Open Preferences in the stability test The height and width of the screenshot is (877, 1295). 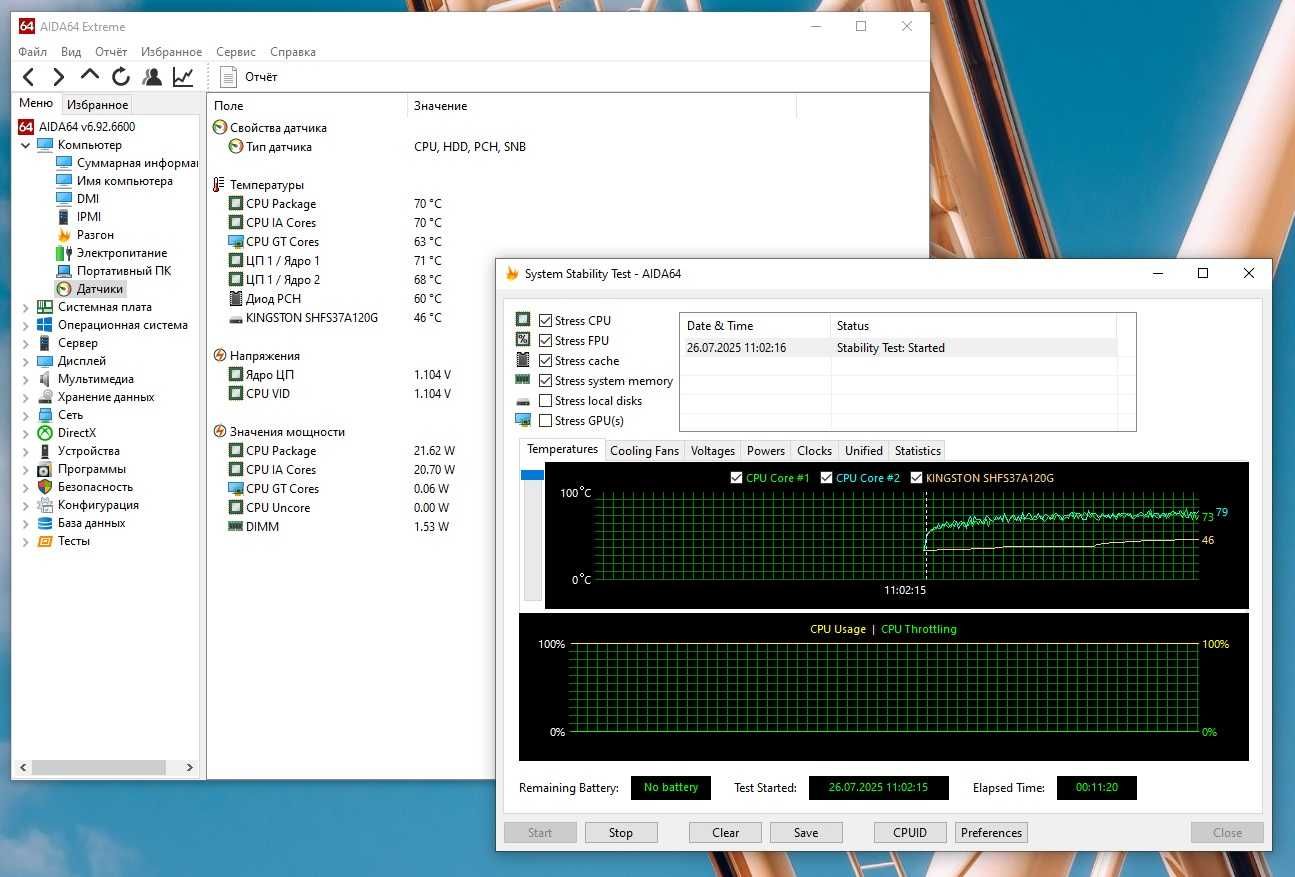[x=992, y=833]
